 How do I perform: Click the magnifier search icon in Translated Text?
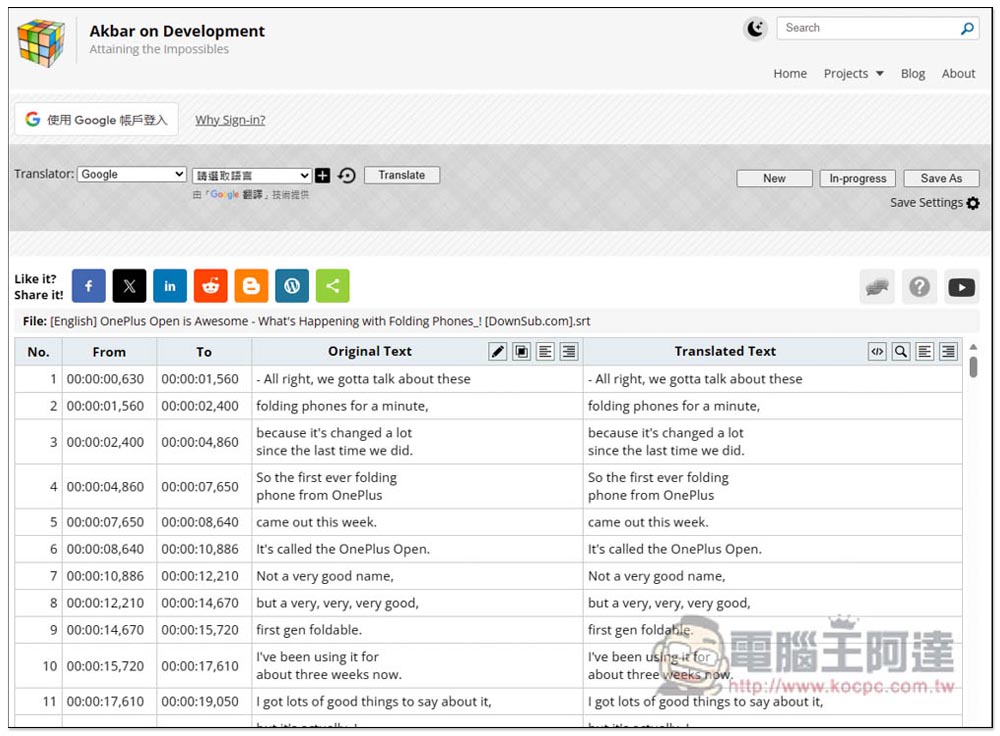pyautogui.click(x=901, y=351)
